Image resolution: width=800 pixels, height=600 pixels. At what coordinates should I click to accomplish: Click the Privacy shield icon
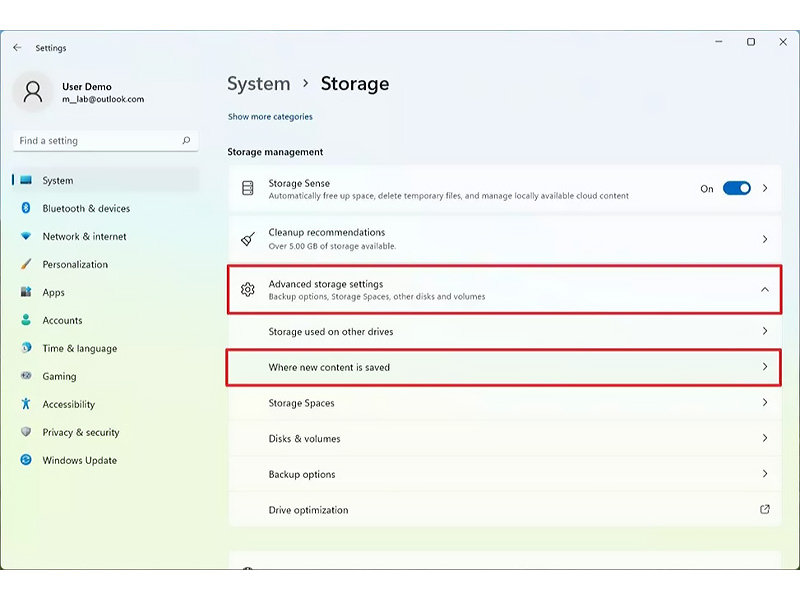26,432
